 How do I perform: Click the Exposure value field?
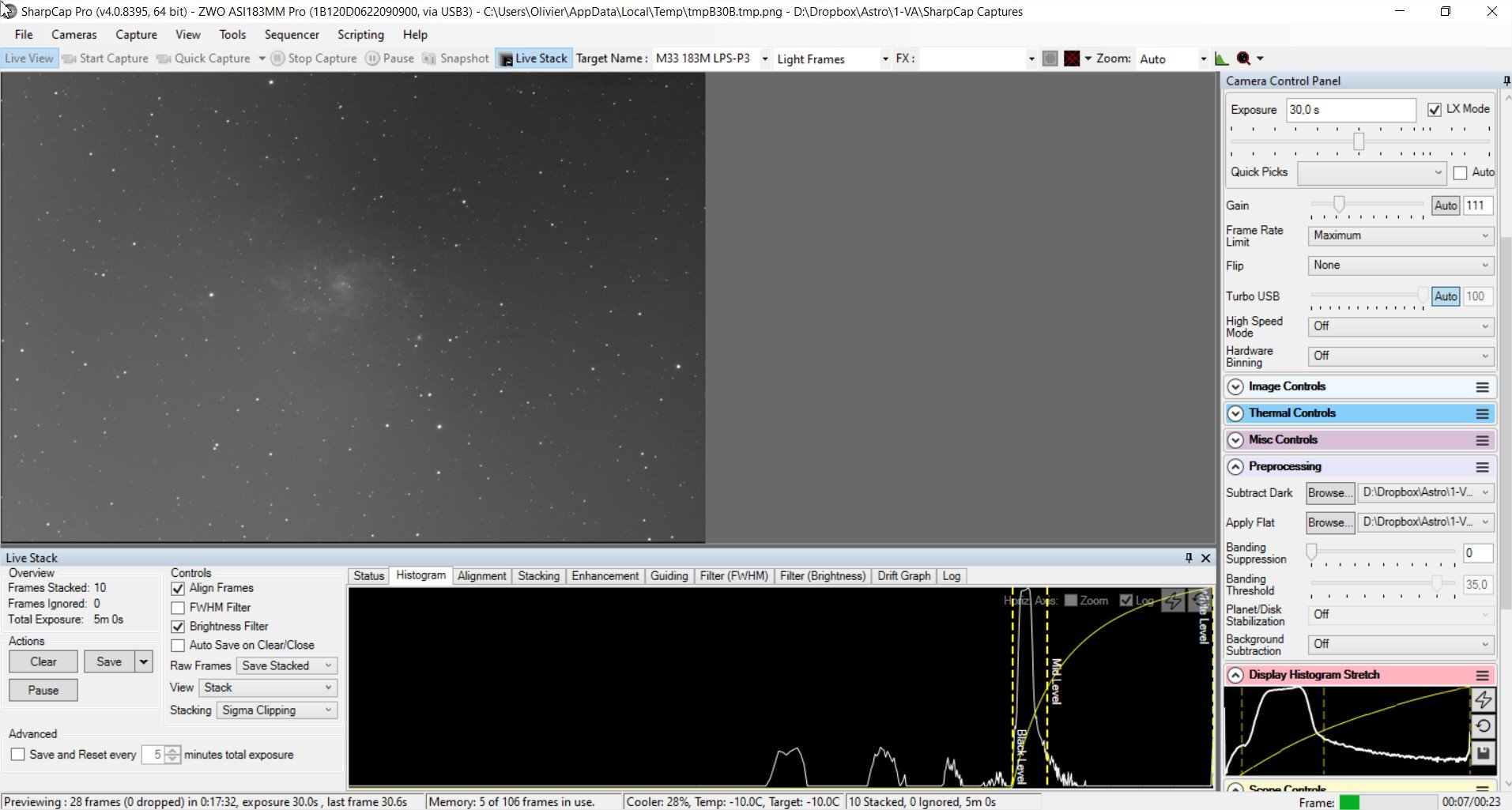pyautogui.click(x=1351, y=110)
